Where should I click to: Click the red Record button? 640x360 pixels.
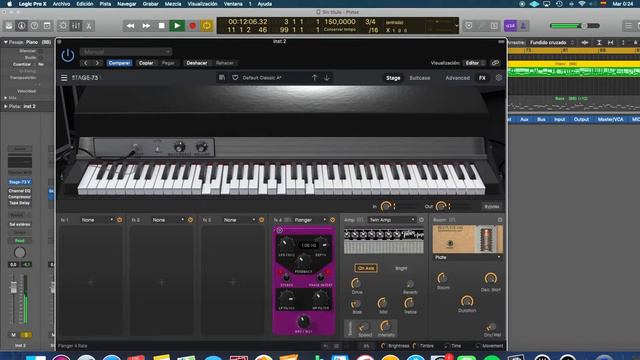point(192,26)
